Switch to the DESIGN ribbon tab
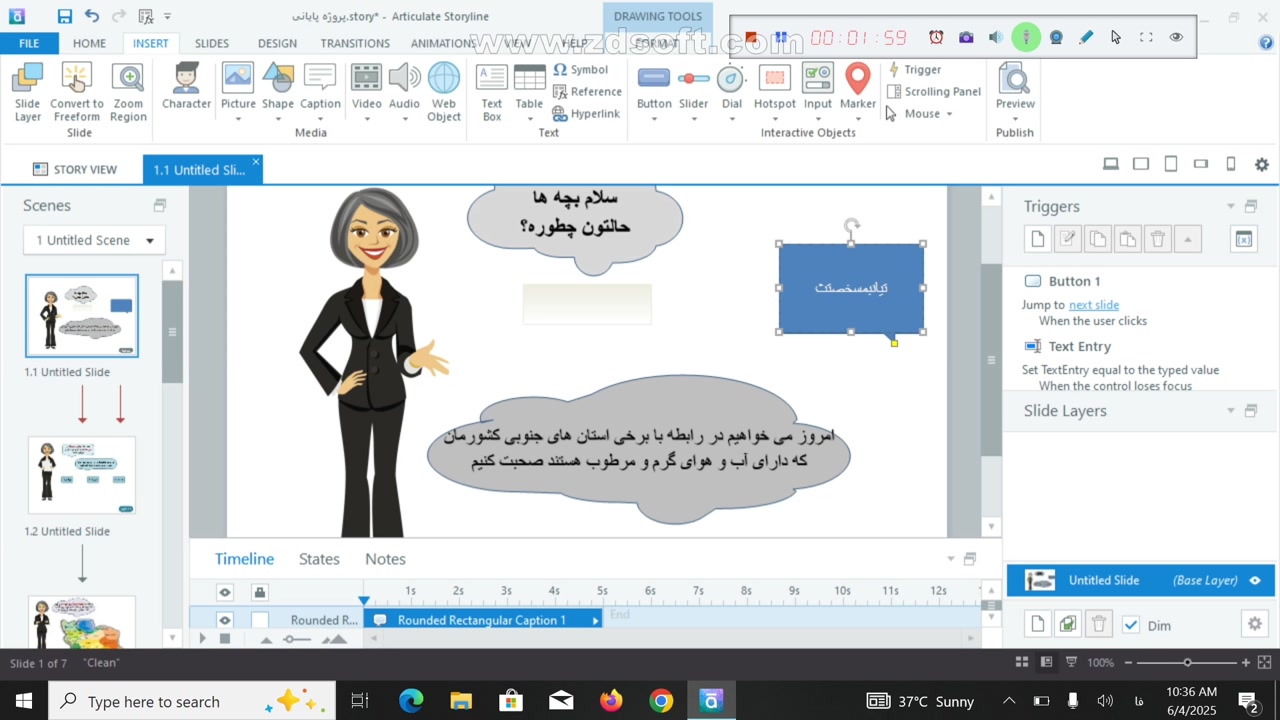 [277, 43]
